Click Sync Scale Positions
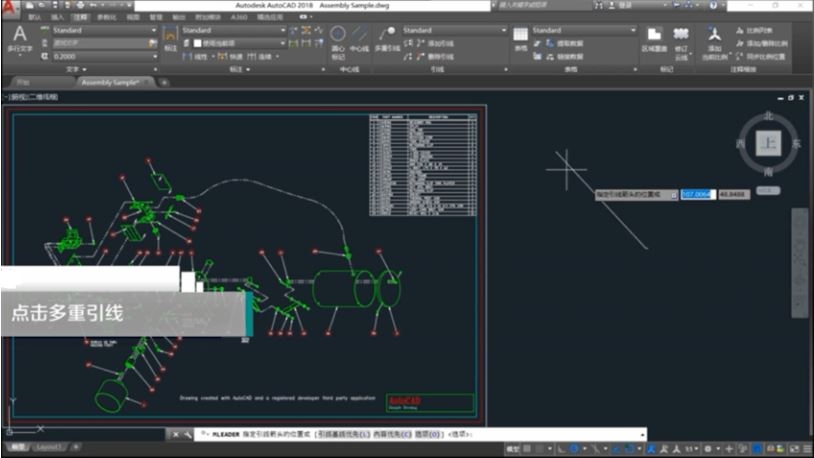This screenshot has width=814, height=458. (x=761, y=56)
